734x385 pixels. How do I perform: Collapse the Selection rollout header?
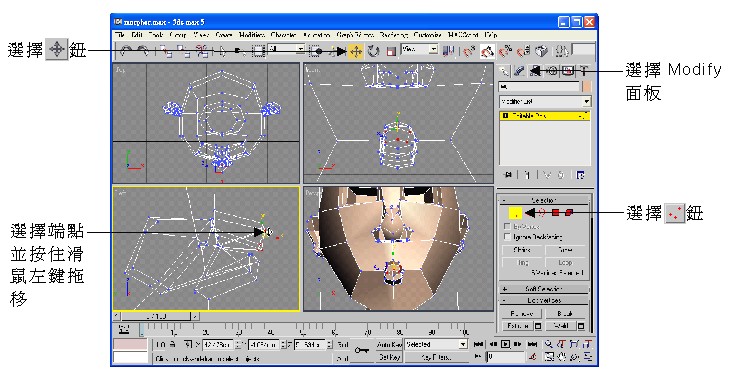click(x=544, y=200)
